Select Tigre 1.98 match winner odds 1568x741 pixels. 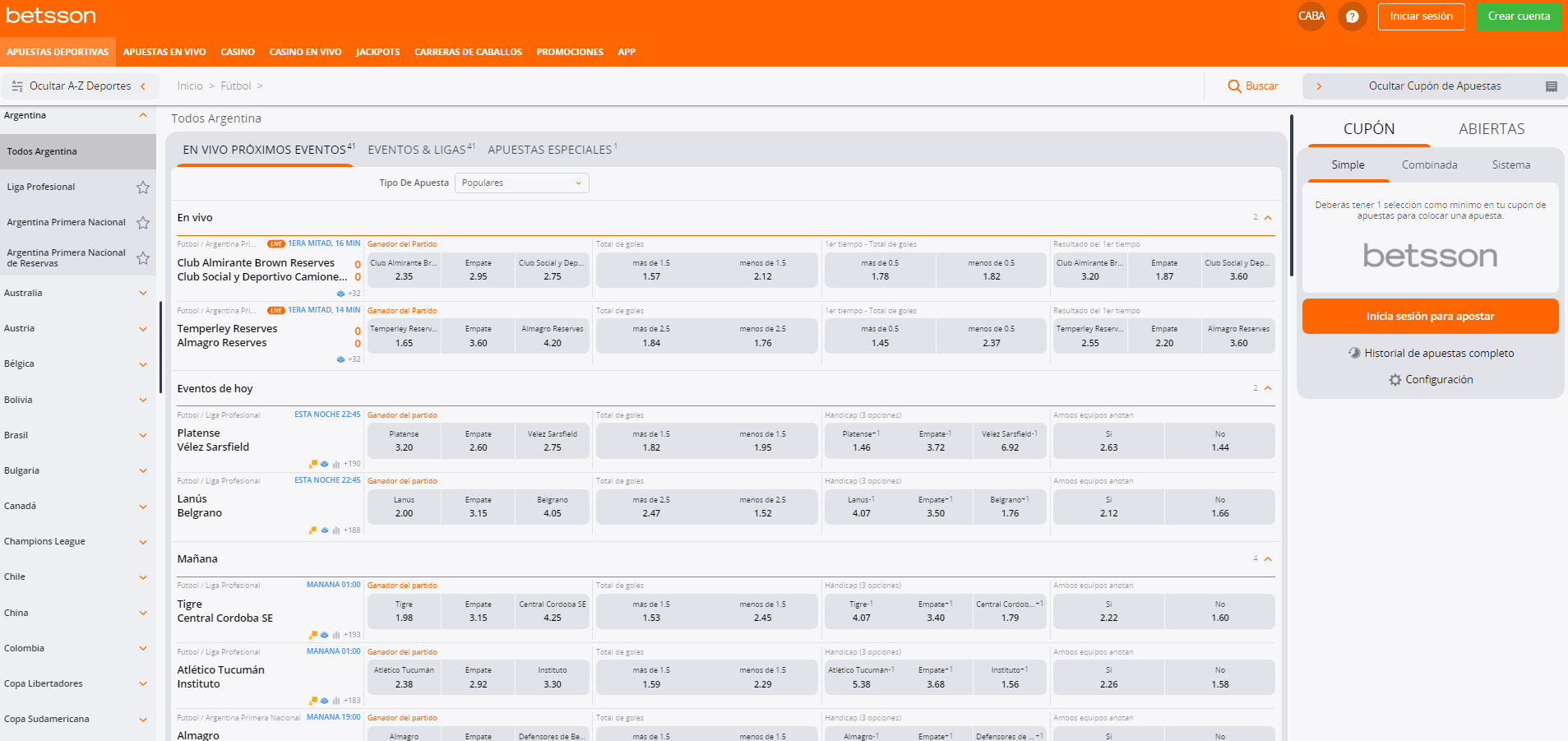[x=404, y=611]
